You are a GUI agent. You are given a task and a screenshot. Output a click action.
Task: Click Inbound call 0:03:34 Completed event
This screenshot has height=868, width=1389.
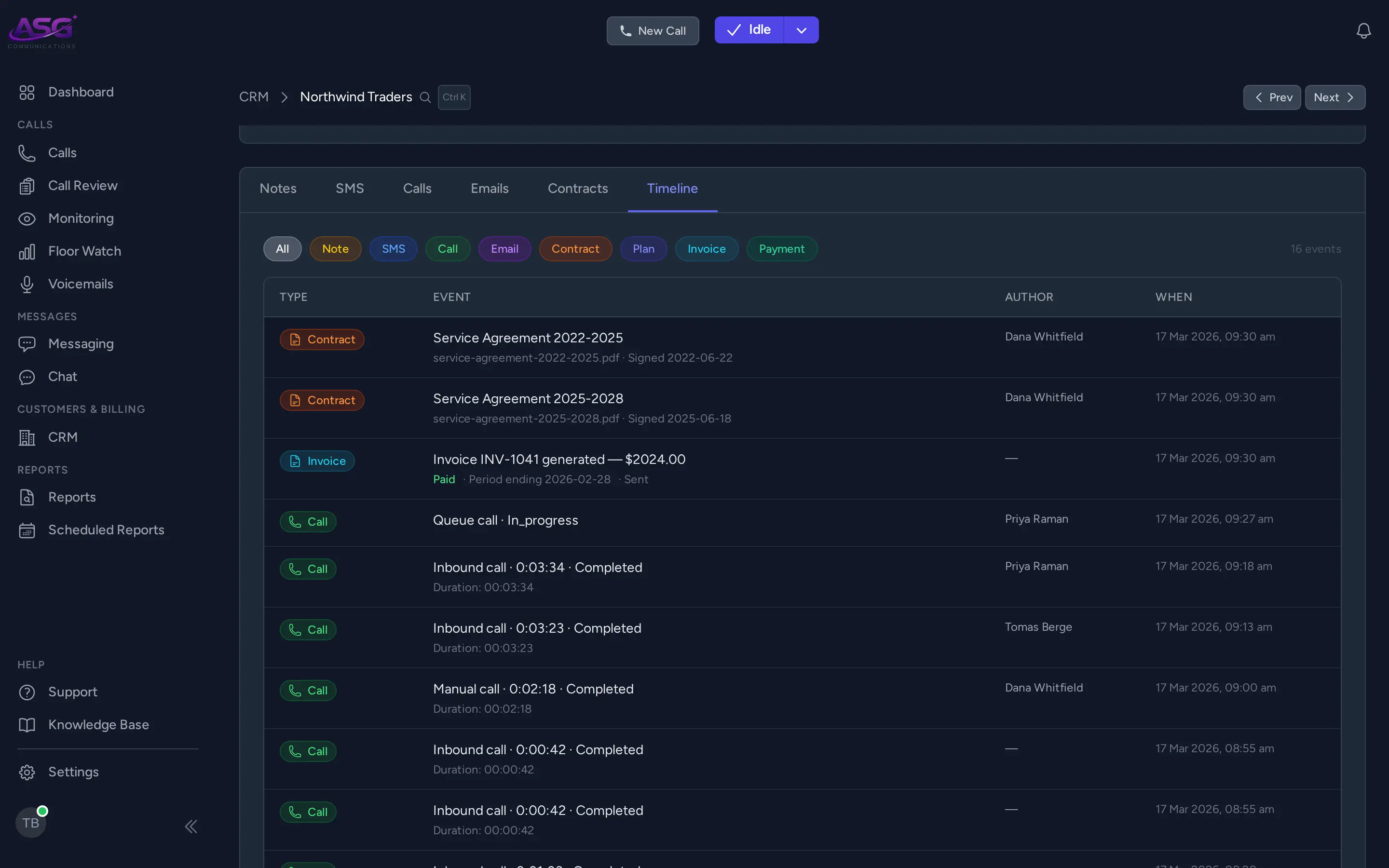click(x=537, y=567)
